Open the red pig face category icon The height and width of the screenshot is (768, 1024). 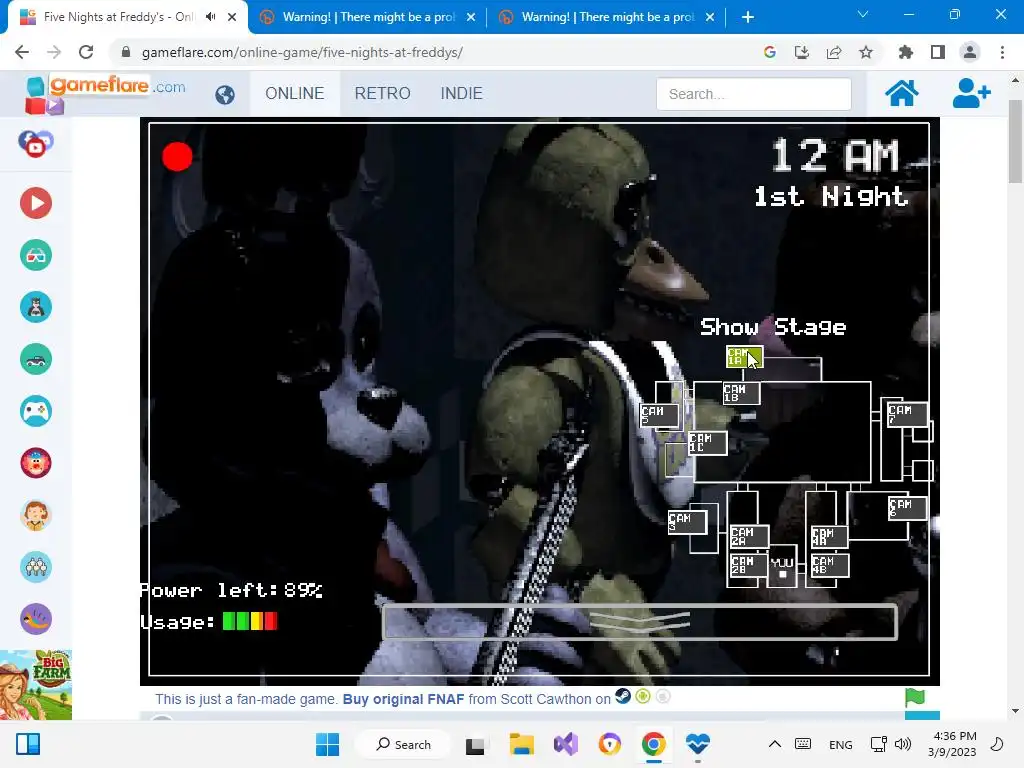point(36,463)
